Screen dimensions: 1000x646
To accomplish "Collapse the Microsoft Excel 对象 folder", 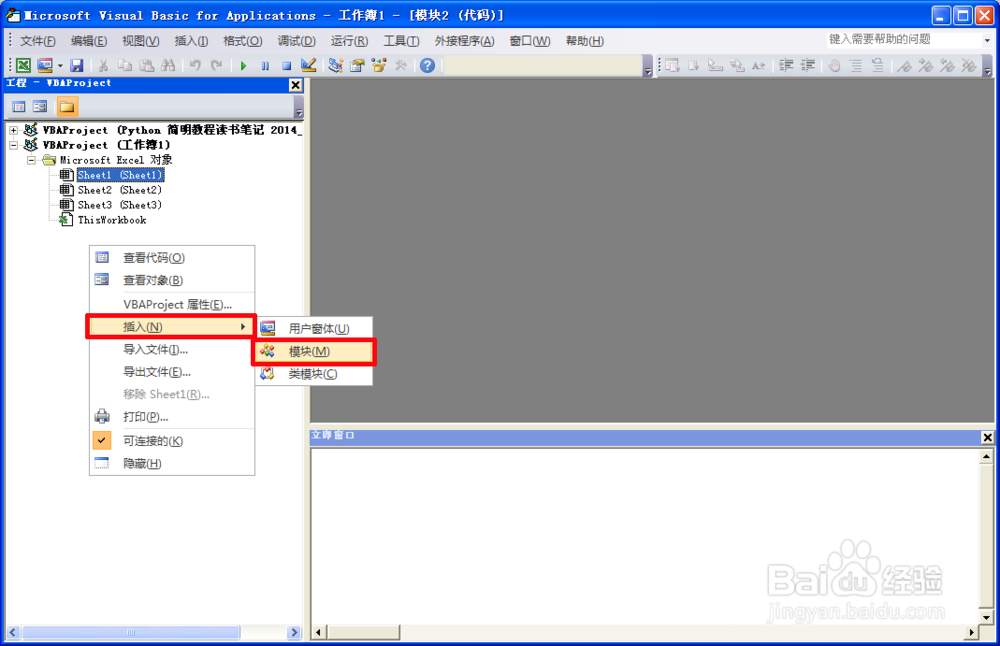I will coord(31,160).
